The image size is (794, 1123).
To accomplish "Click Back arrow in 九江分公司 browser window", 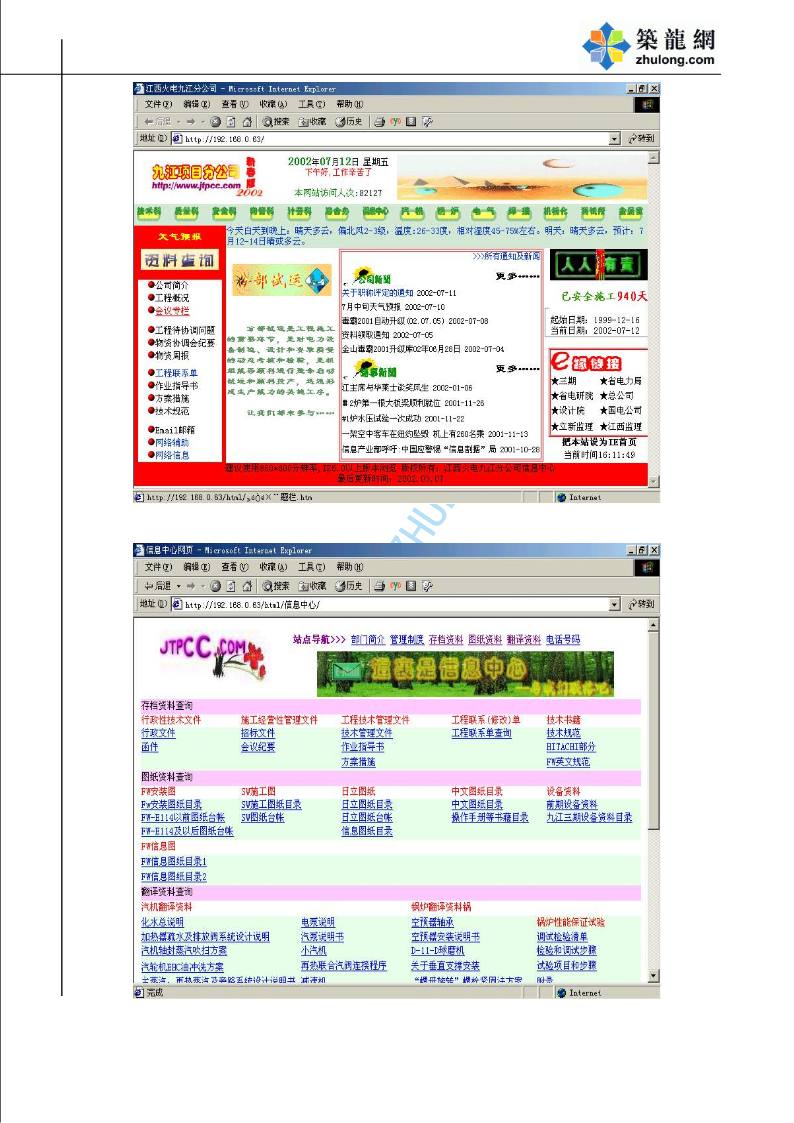I will [x=157, y=122].
